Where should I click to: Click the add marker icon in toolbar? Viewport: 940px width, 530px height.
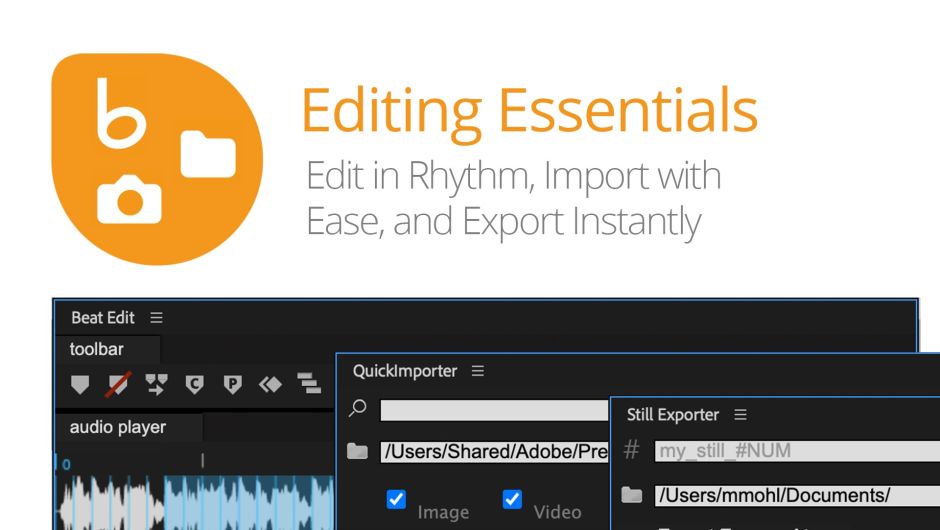(x=80, y=384)
